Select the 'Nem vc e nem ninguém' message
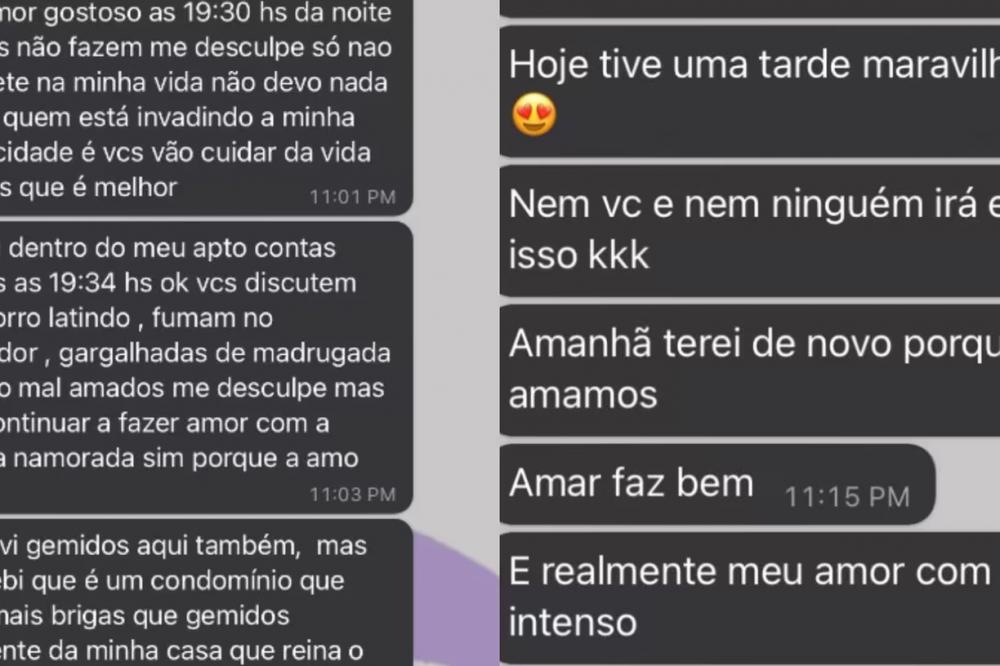Viewport: 1000px width, 666px height. (750, 231)
